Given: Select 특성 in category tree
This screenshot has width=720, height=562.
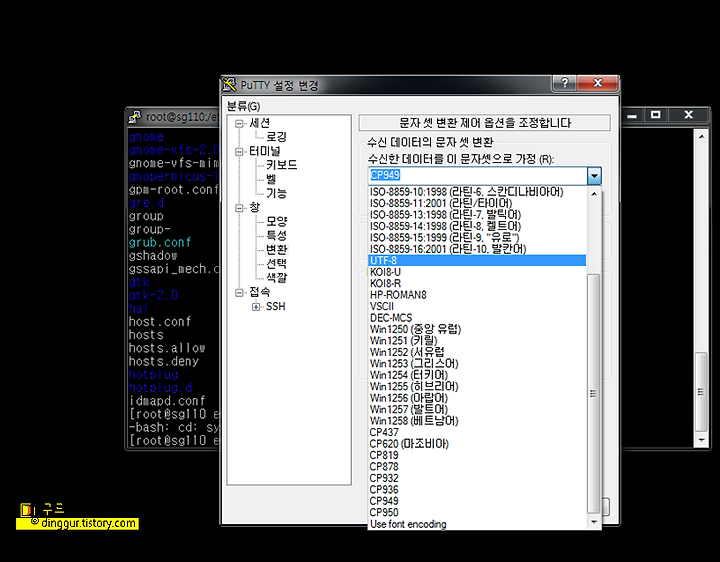Looking at the screenshot, I should click(x=276, y=236).
